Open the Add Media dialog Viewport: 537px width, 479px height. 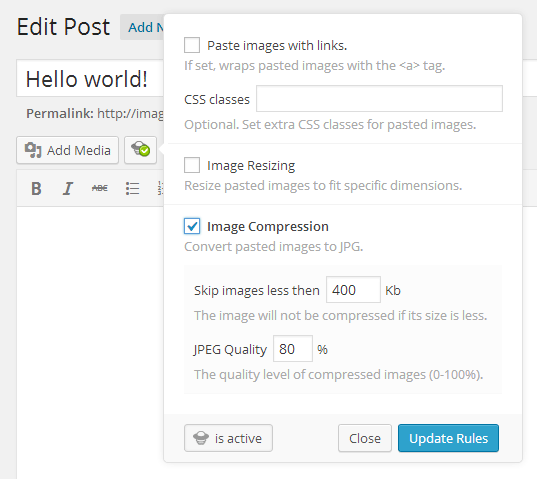[67, 150]
